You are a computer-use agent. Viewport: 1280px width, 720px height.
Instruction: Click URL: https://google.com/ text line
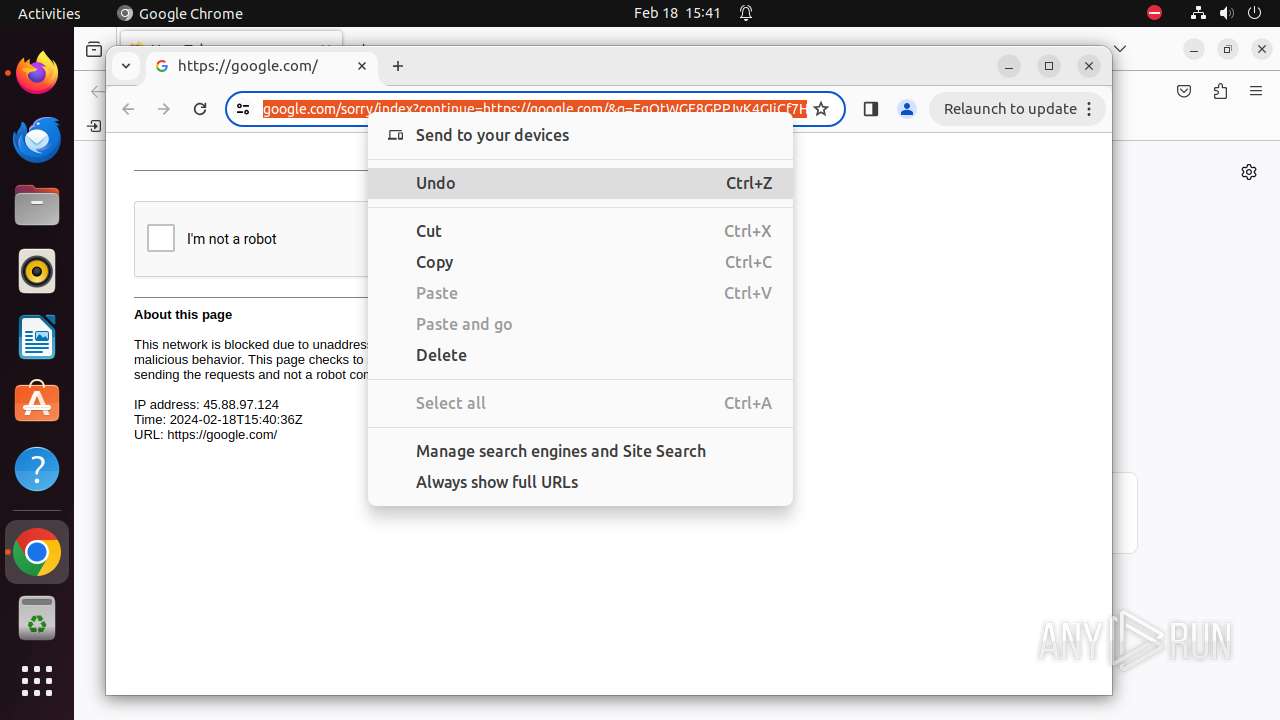206,435
